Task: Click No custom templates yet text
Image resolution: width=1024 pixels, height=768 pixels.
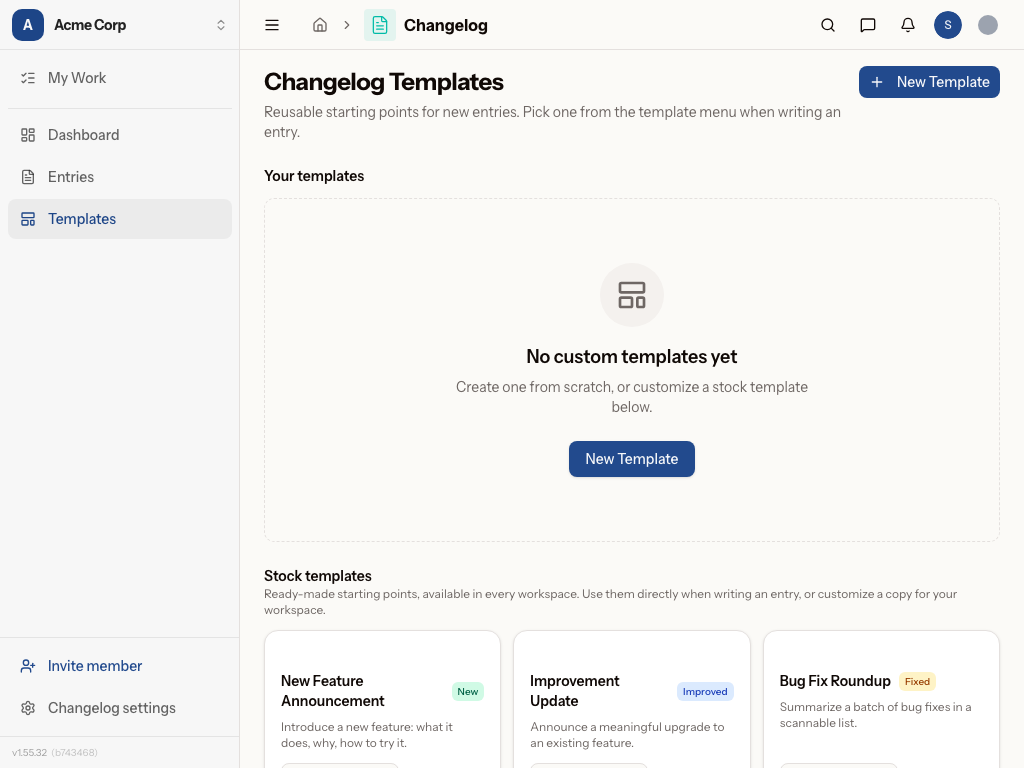Action: (x=632, y=357)
